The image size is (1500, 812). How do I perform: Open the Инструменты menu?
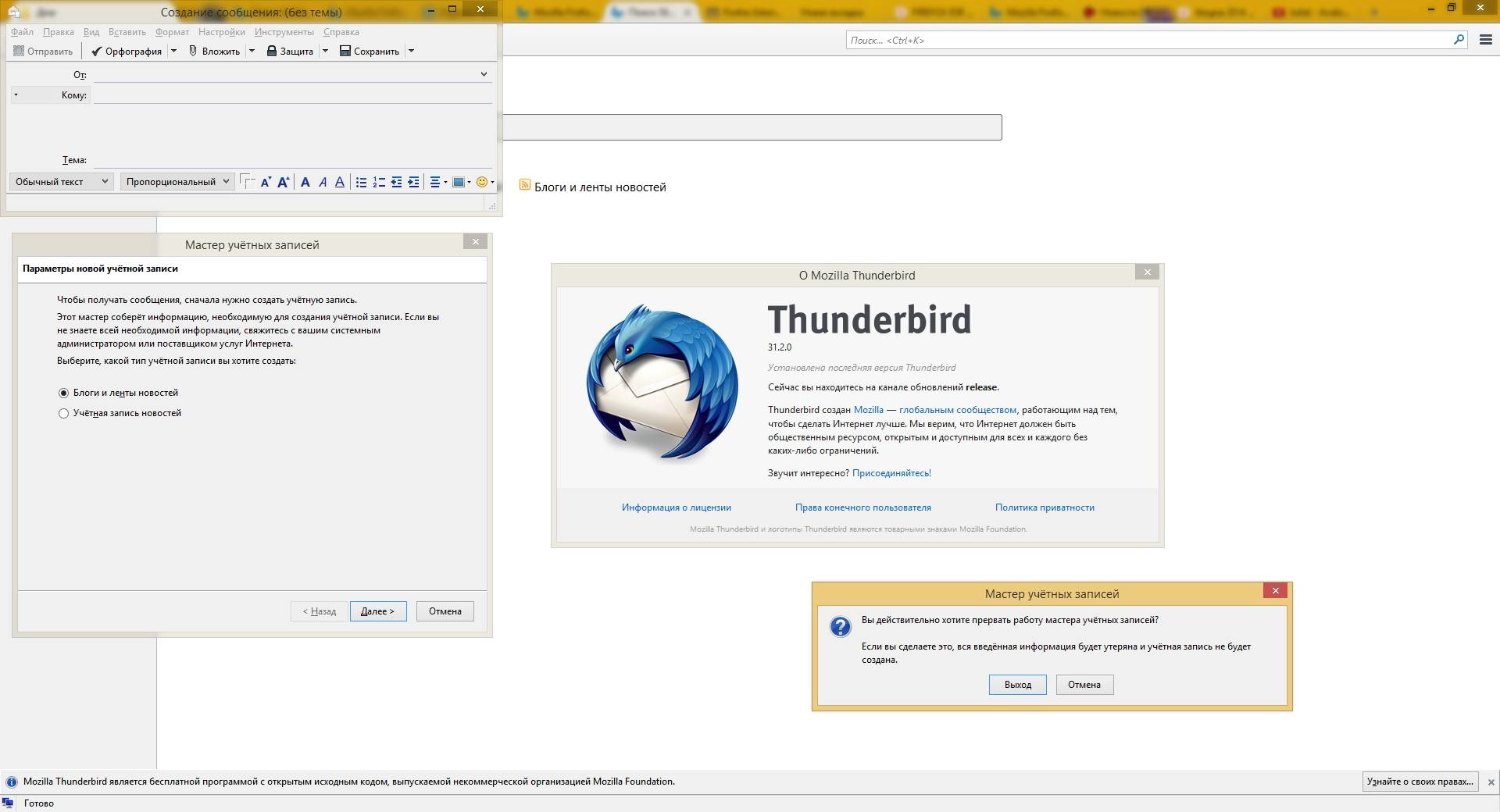point(284,32)
